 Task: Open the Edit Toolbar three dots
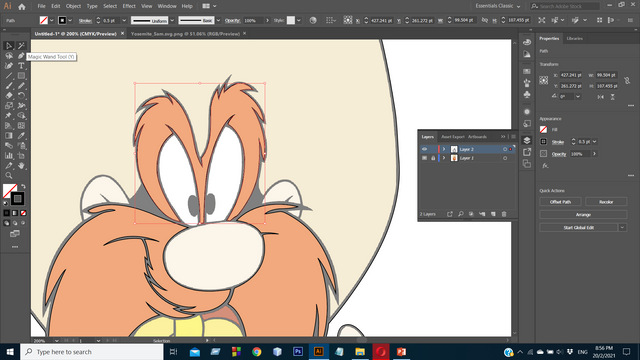[15, 247]
